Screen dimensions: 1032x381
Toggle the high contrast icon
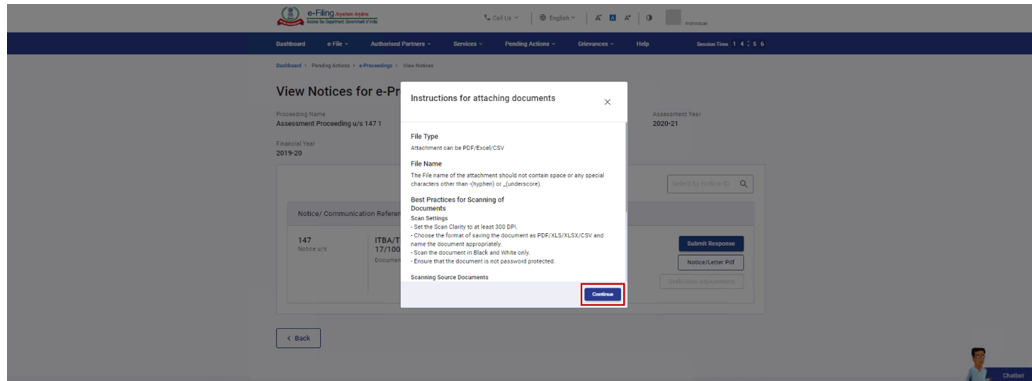649,18
